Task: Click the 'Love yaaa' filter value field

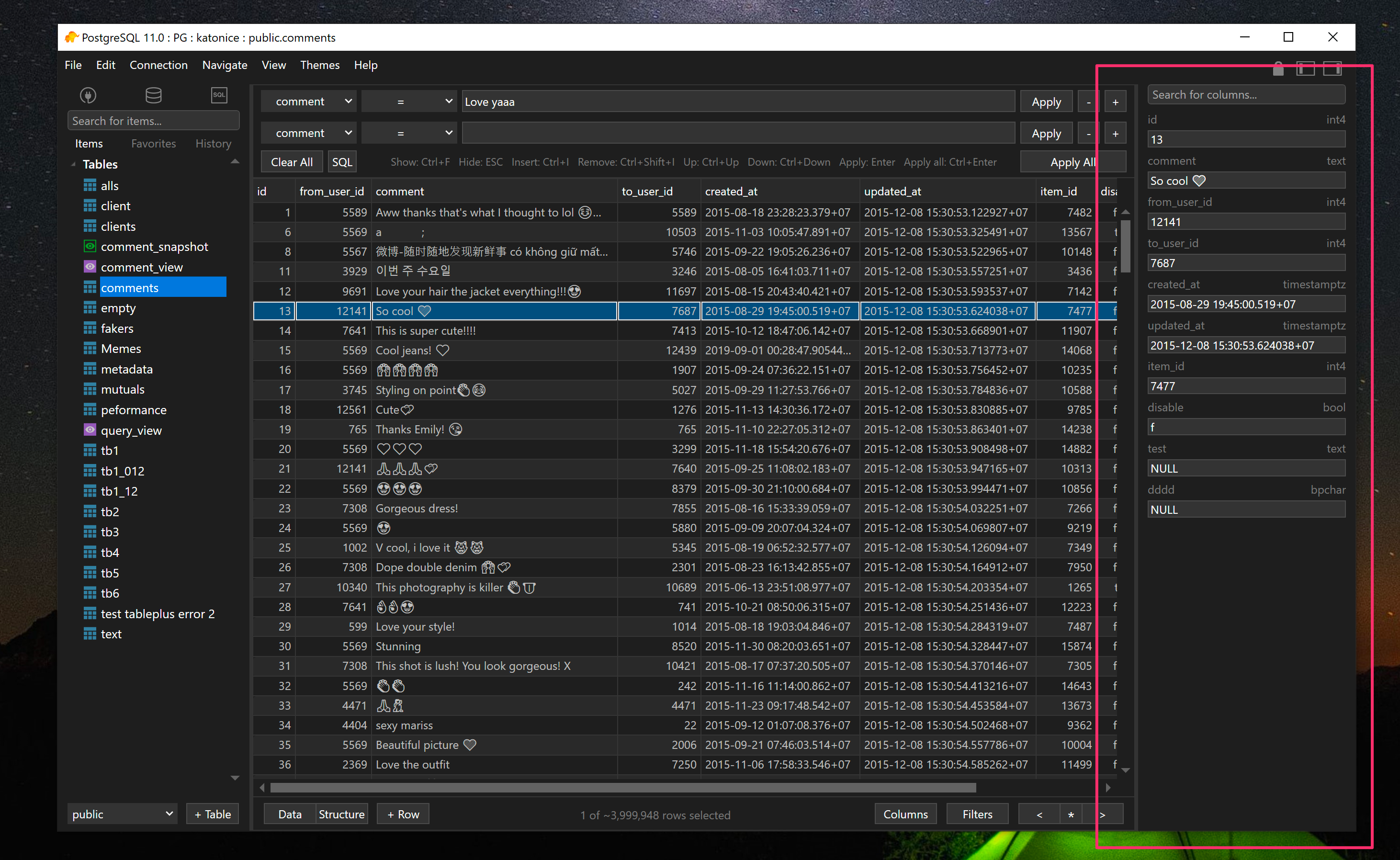Action: (x=738, y=102)
